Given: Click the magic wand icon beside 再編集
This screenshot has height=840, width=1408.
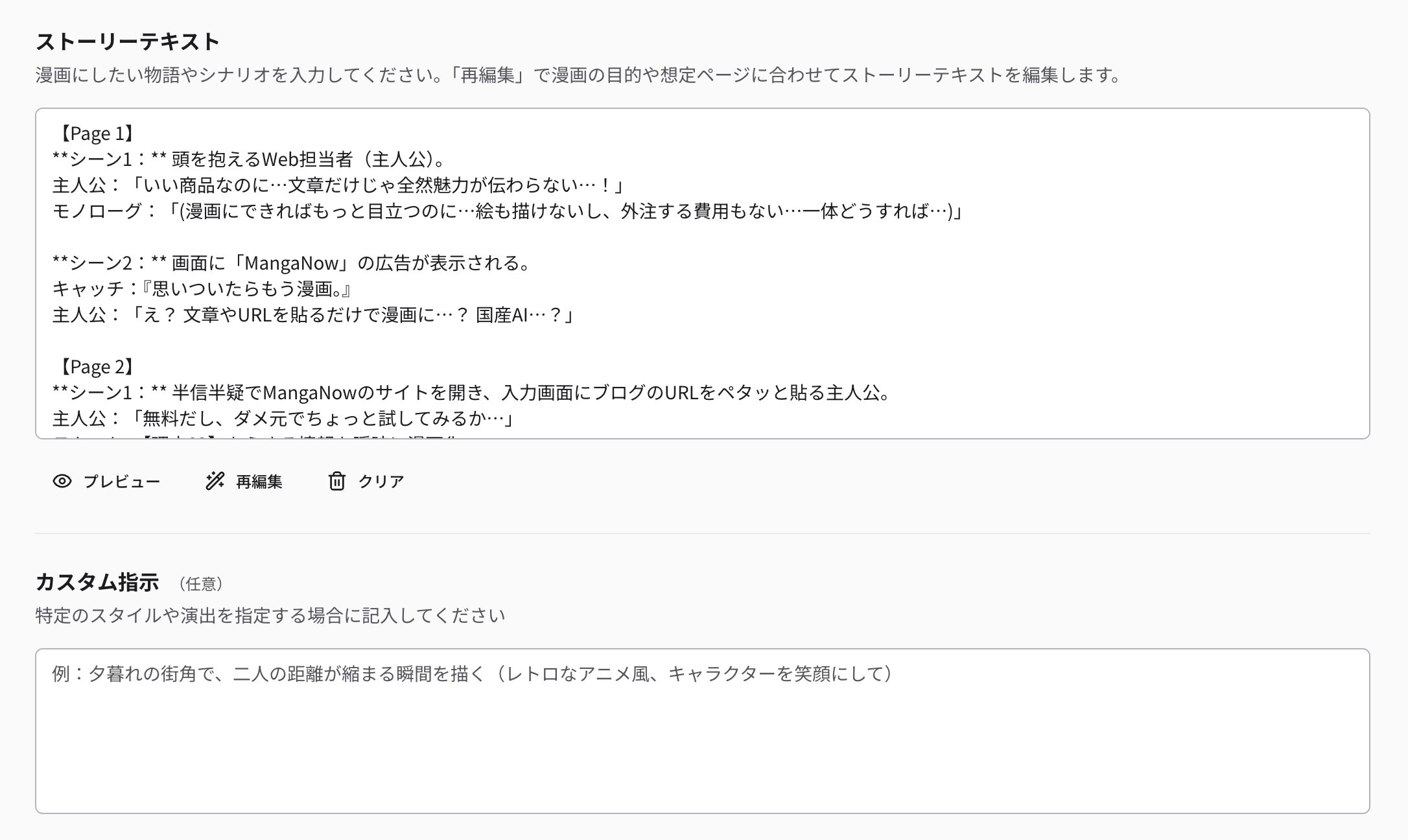Looking at the screenshot, I should (x=215, y=481).
